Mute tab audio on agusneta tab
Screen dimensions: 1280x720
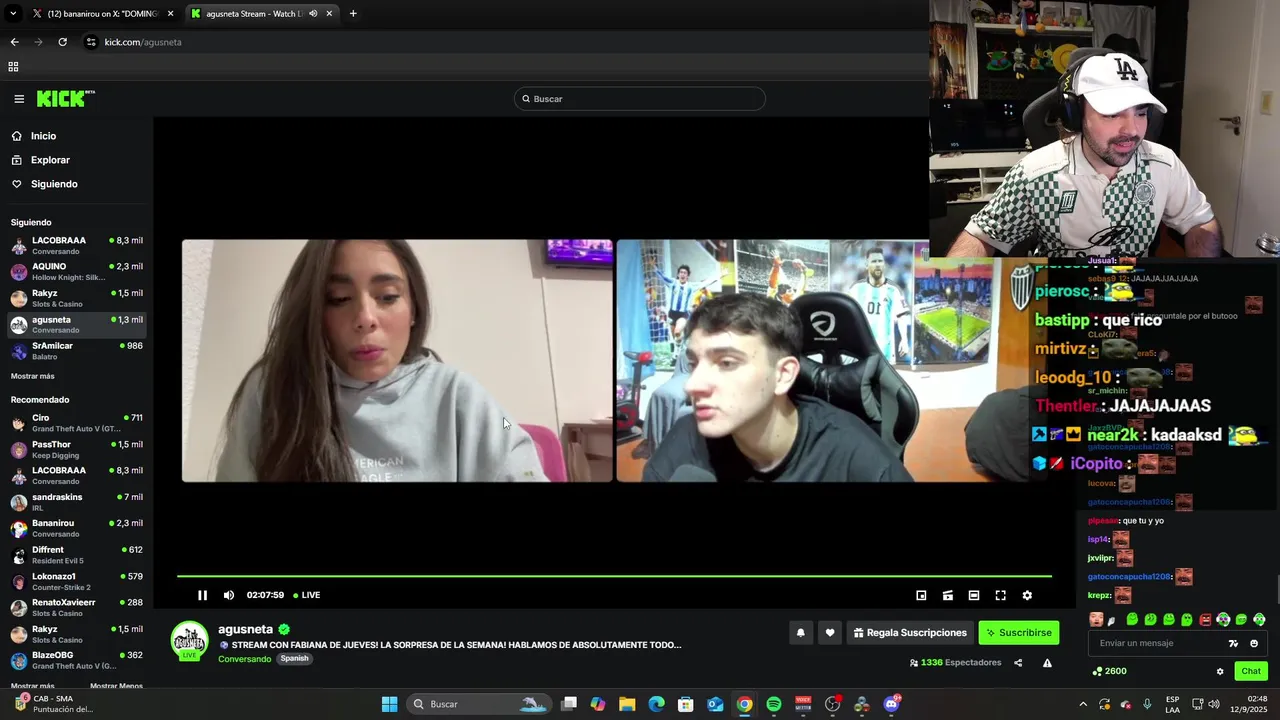(313, 14)
